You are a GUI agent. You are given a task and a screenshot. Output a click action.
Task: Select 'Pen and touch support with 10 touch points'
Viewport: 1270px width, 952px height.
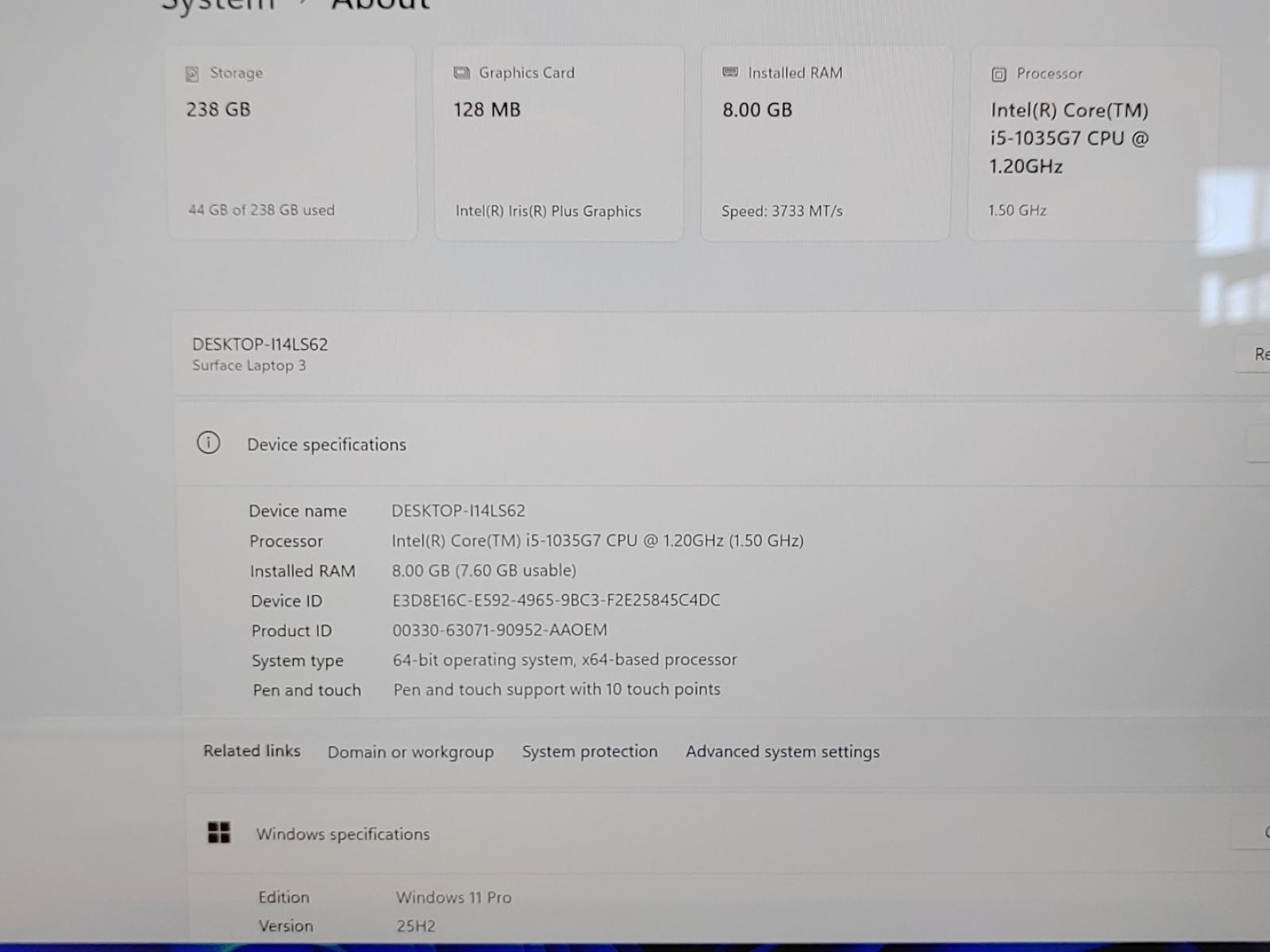tap(556, 689)
